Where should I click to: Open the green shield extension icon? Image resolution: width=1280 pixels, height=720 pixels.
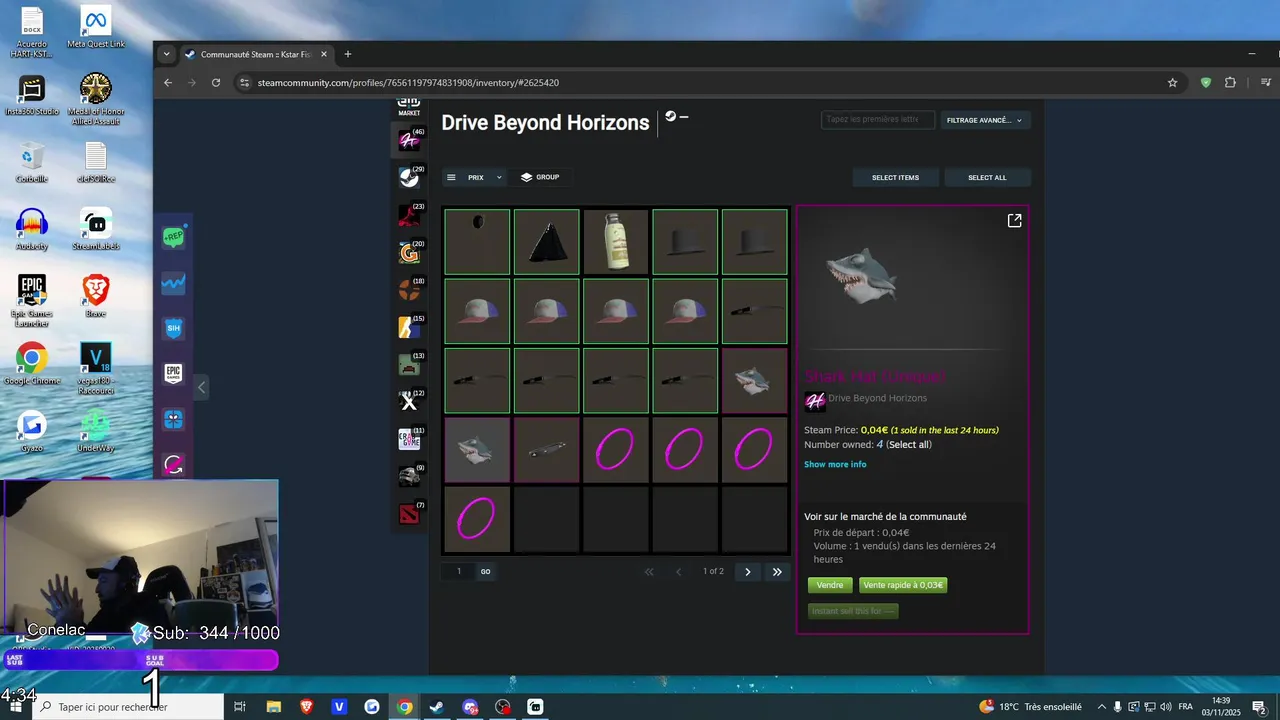(x=1206, y=82)
